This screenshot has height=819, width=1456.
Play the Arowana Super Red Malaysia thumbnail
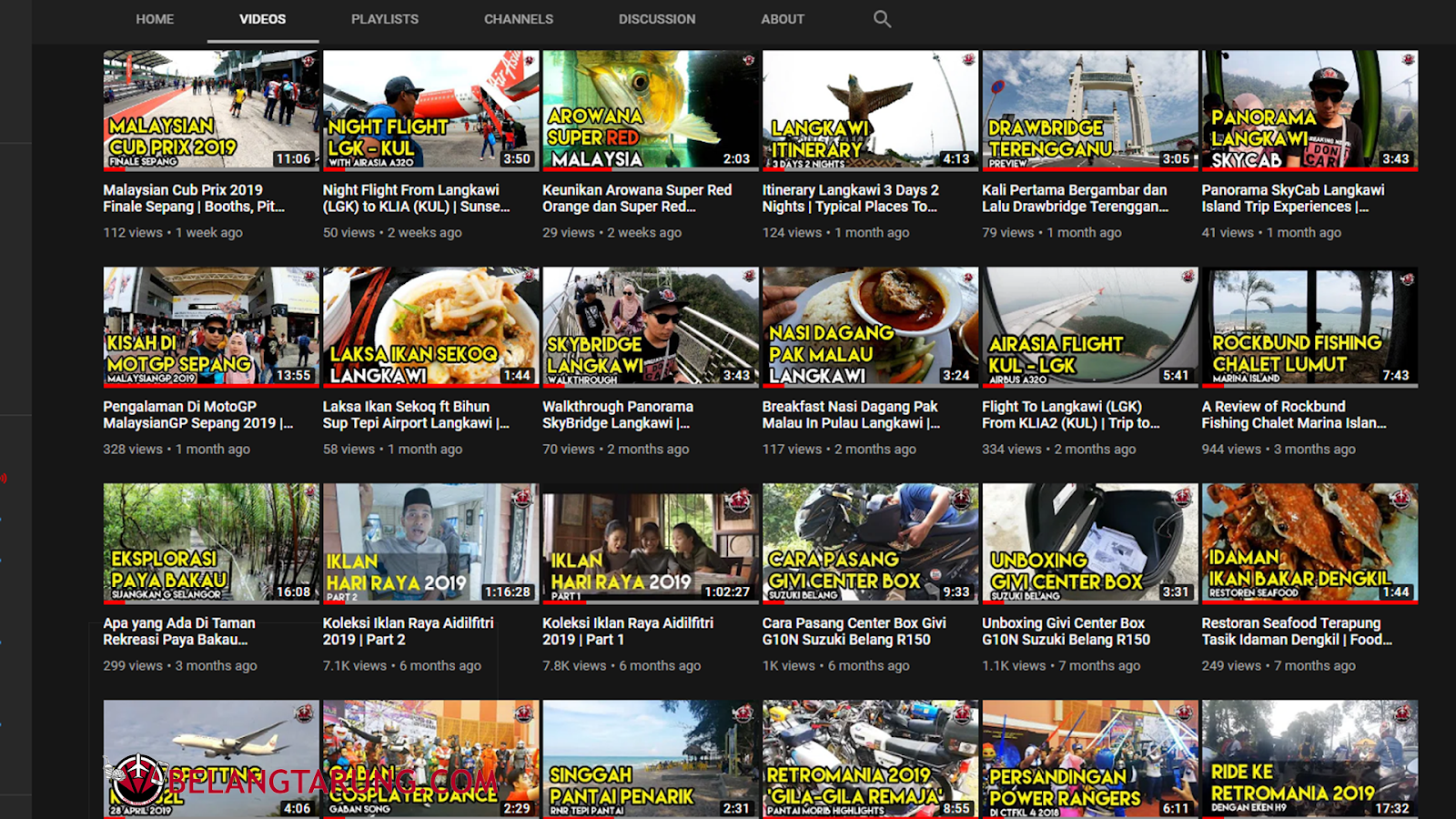(648, 110)
